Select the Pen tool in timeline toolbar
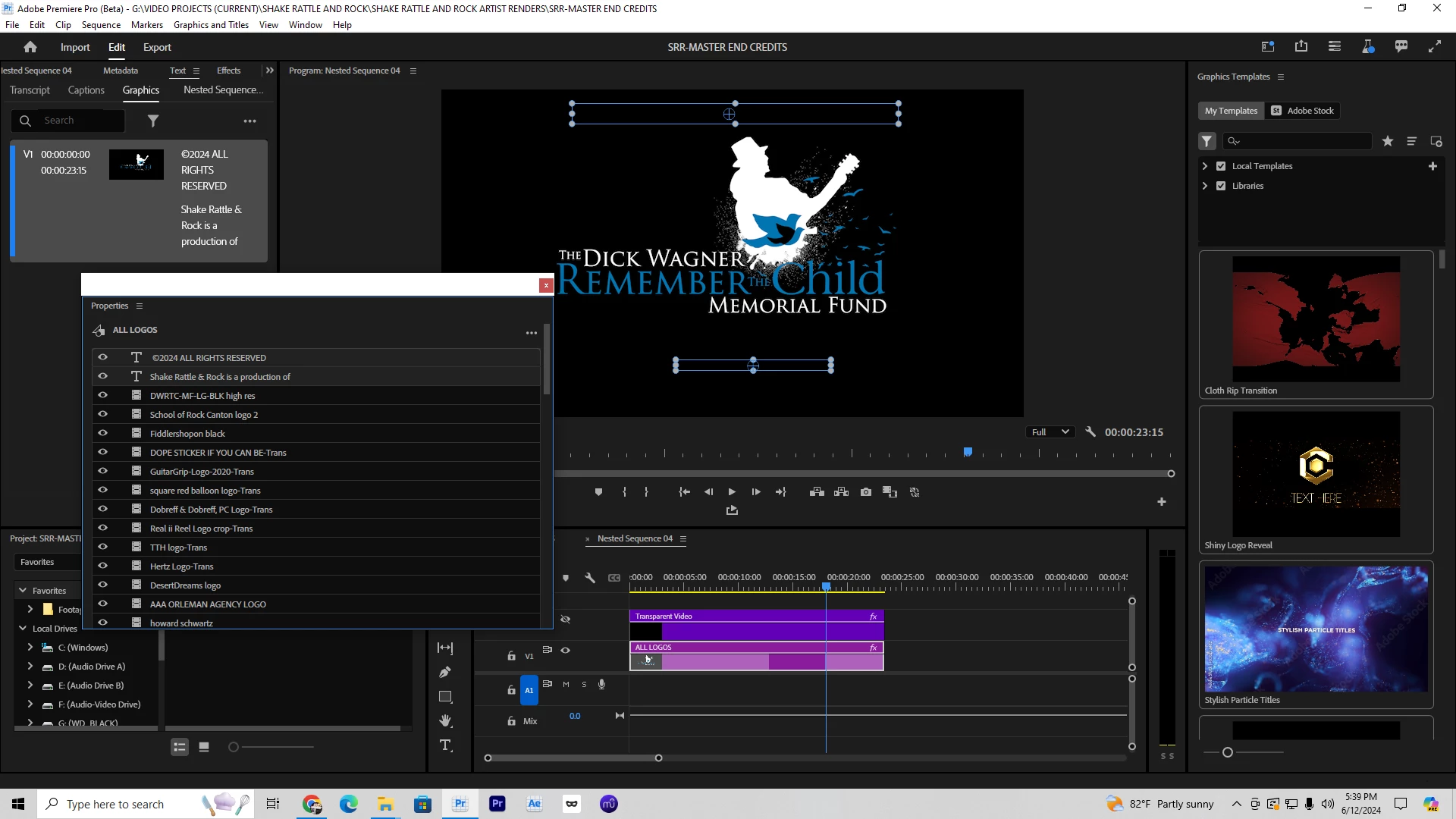Image resolution: width=1456 pixels, height=819 pixels. point(445,672)
